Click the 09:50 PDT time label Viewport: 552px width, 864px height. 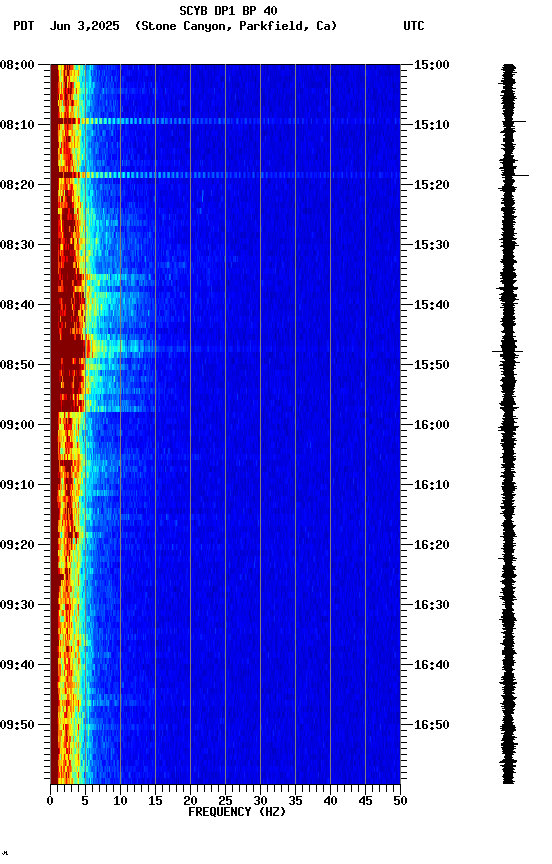[17, 725]
